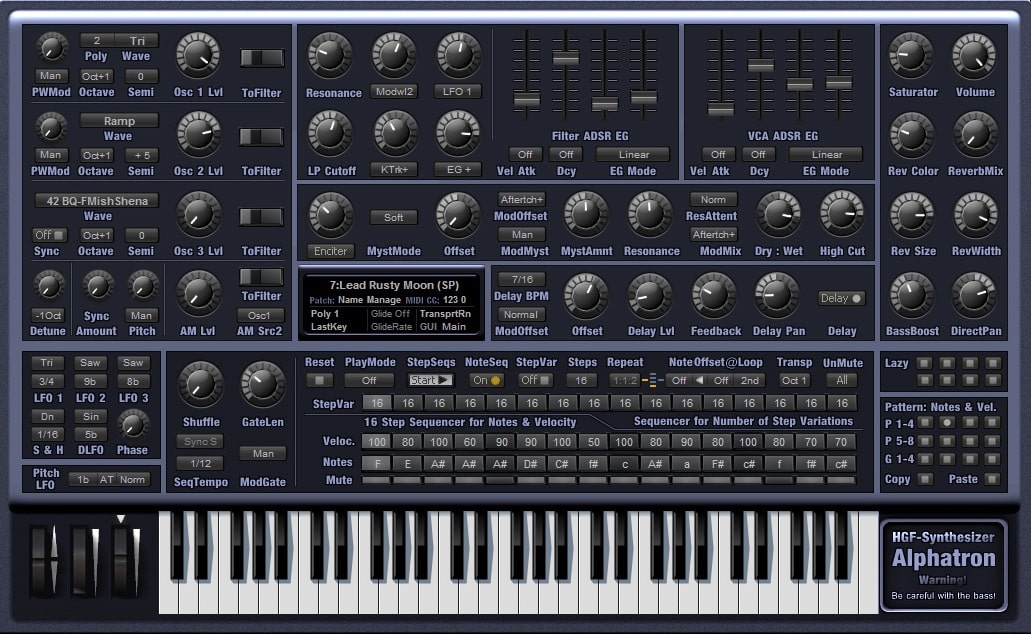Select the Osc 1 Lvl knob
Screen dimensions: 1031x634
(197, 57)
